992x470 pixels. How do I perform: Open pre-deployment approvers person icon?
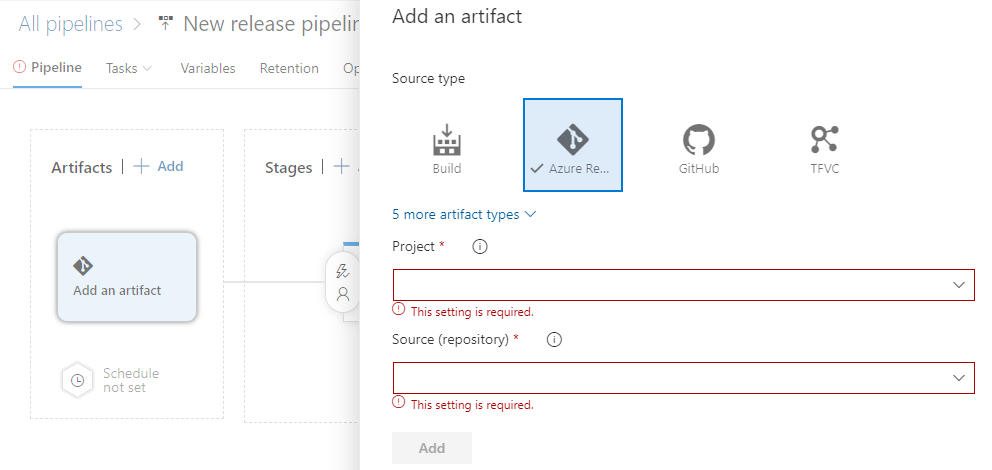click(x=343, y=294)
